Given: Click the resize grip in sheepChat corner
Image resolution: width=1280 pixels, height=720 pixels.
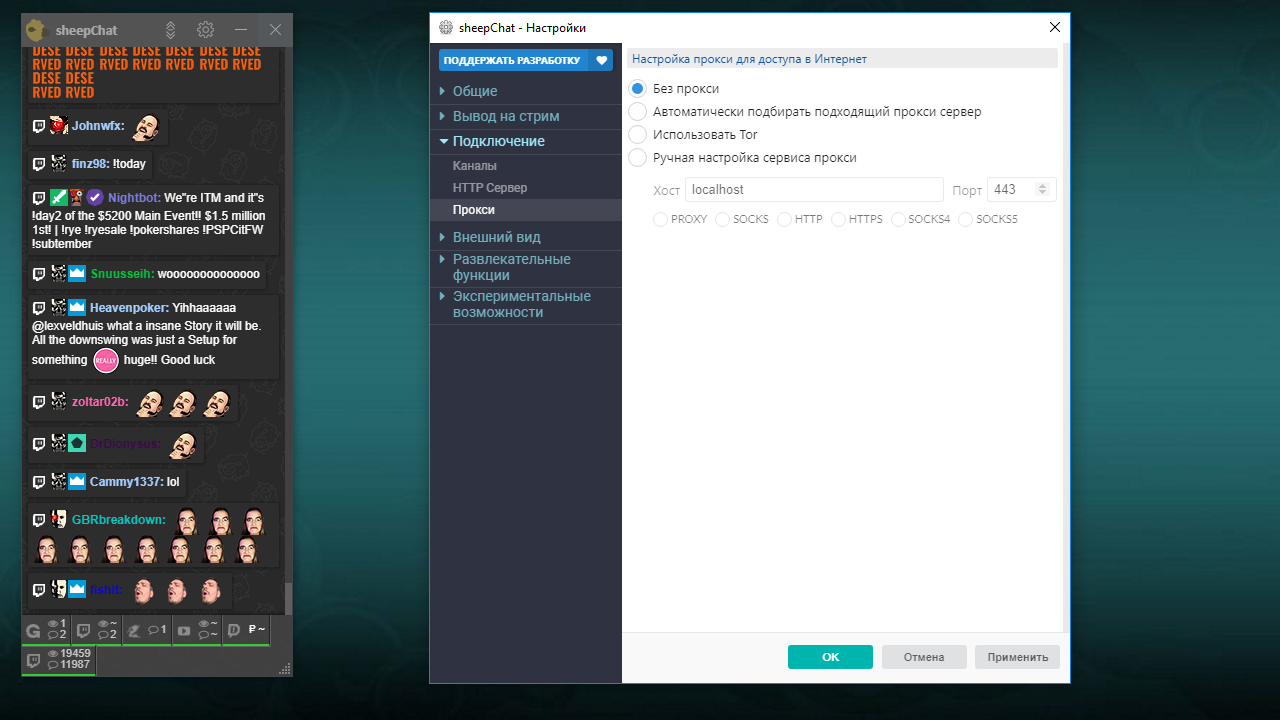Looking at the screenshot, I should click(284, 668).
